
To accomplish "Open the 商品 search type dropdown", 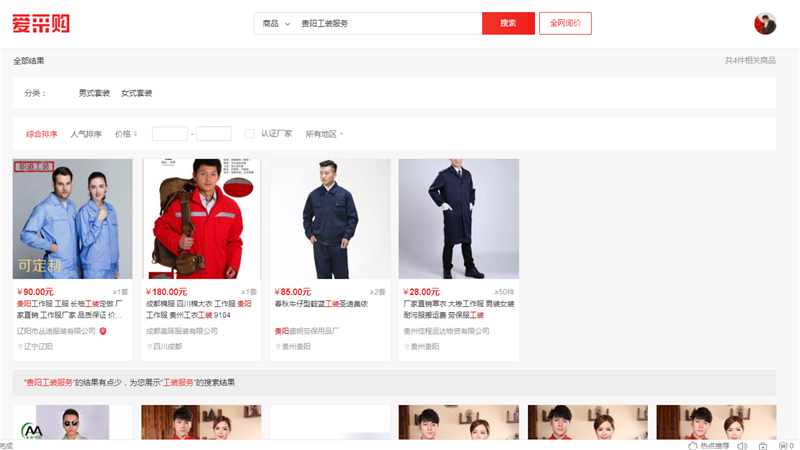I will click(x=276, y=23).
